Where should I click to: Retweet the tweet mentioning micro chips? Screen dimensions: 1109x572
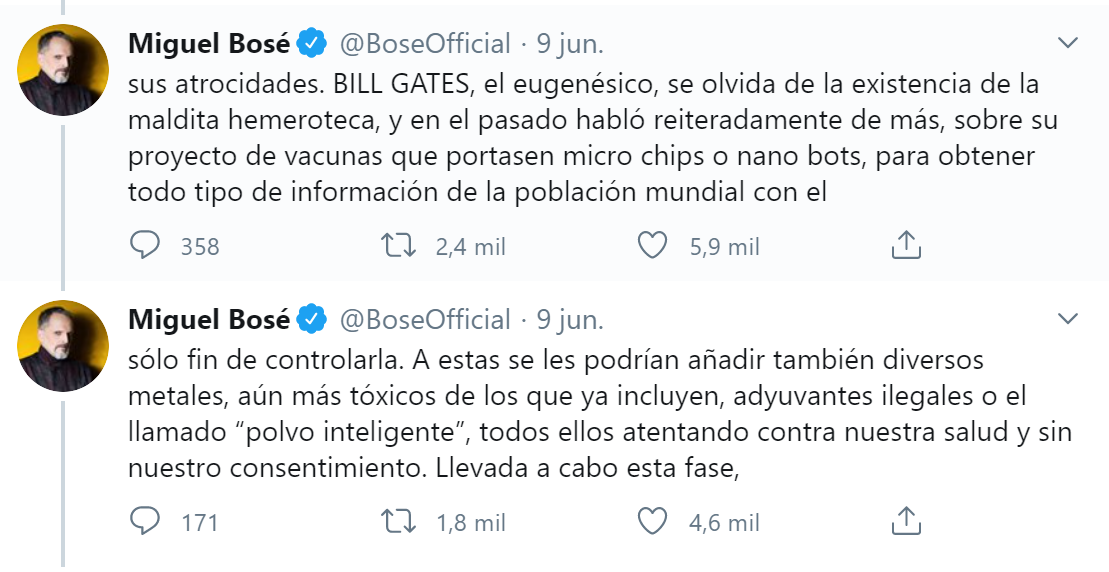tap(400, 246)
